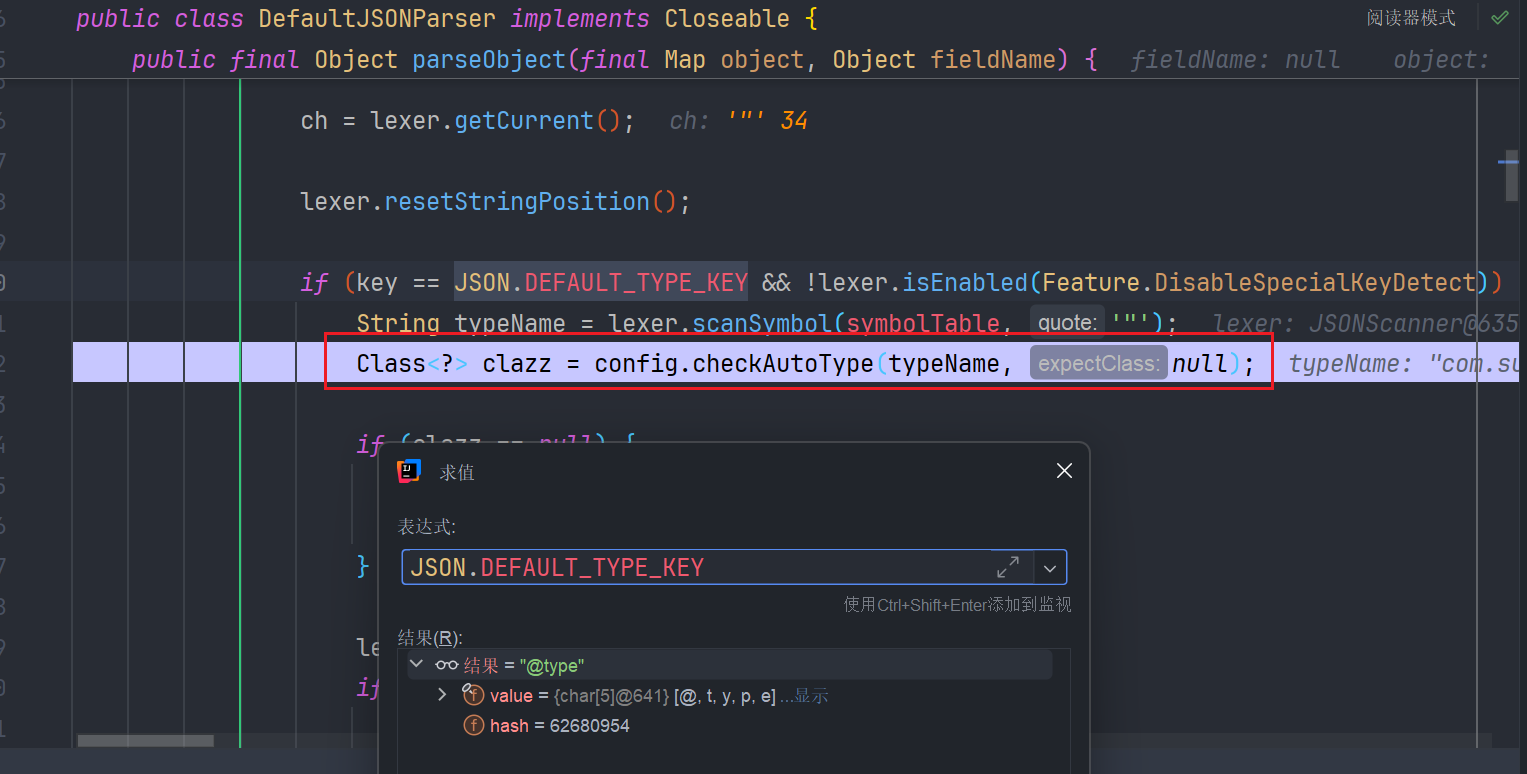Click the field icon beside value
Screen dimensions: 1527x774
[473, 695]
